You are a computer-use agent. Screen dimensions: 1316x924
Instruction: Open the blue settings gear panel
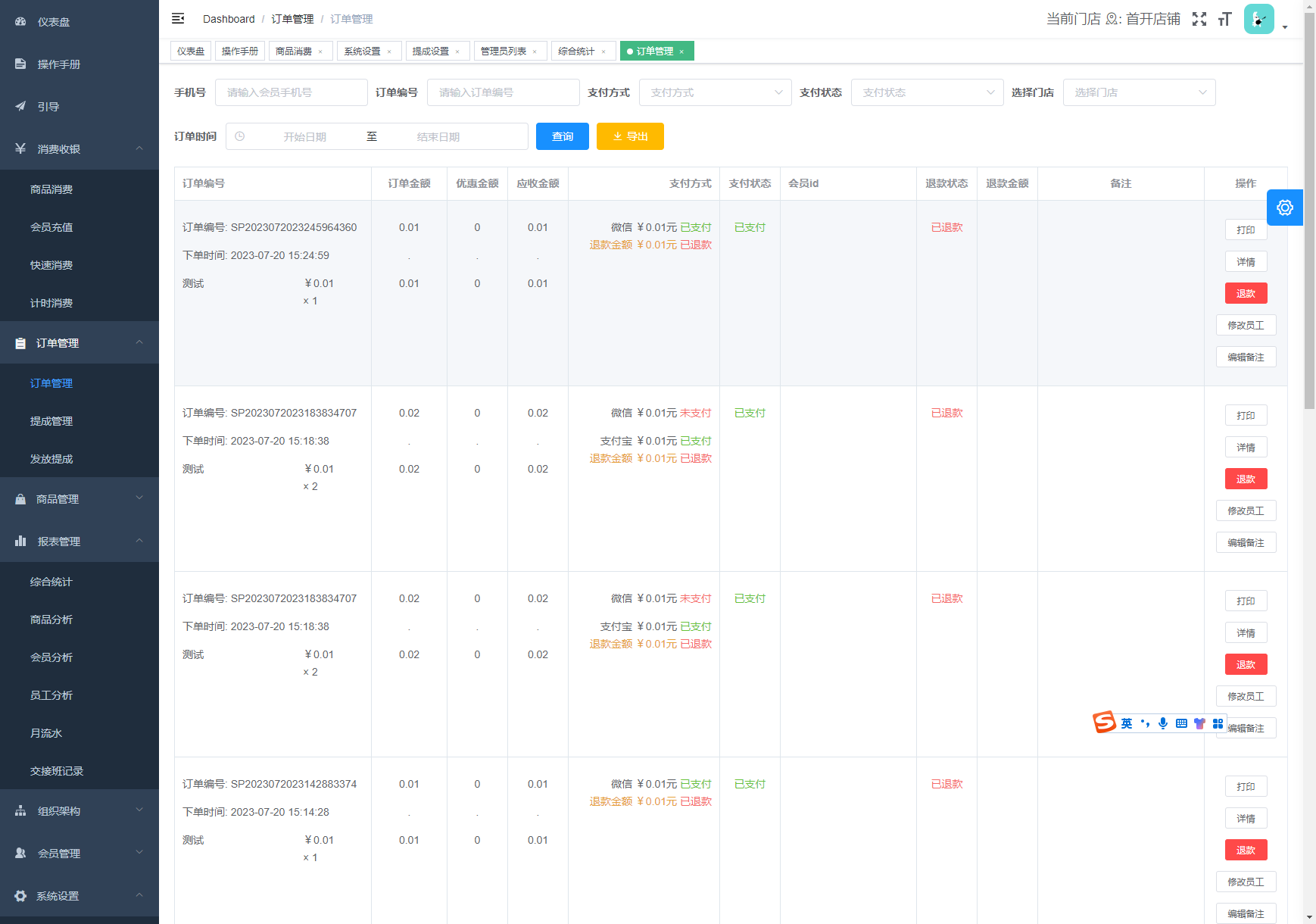point(1285,208)
